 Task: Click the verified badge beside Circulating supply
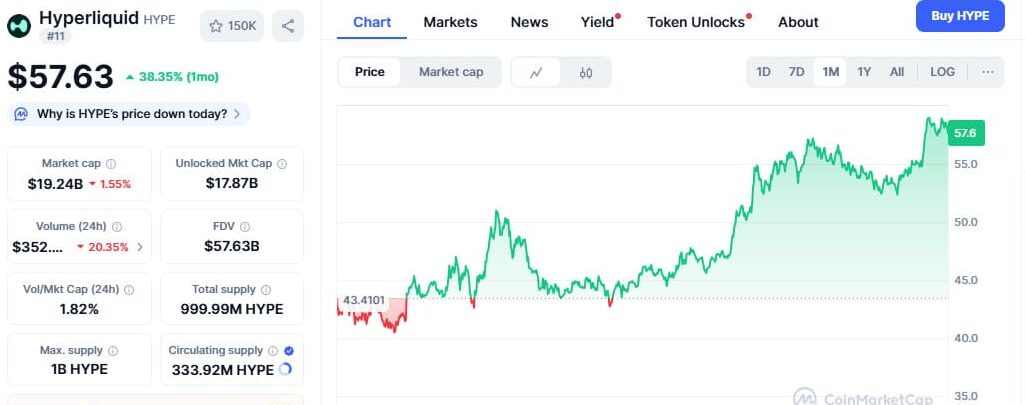tap(289, 351)
